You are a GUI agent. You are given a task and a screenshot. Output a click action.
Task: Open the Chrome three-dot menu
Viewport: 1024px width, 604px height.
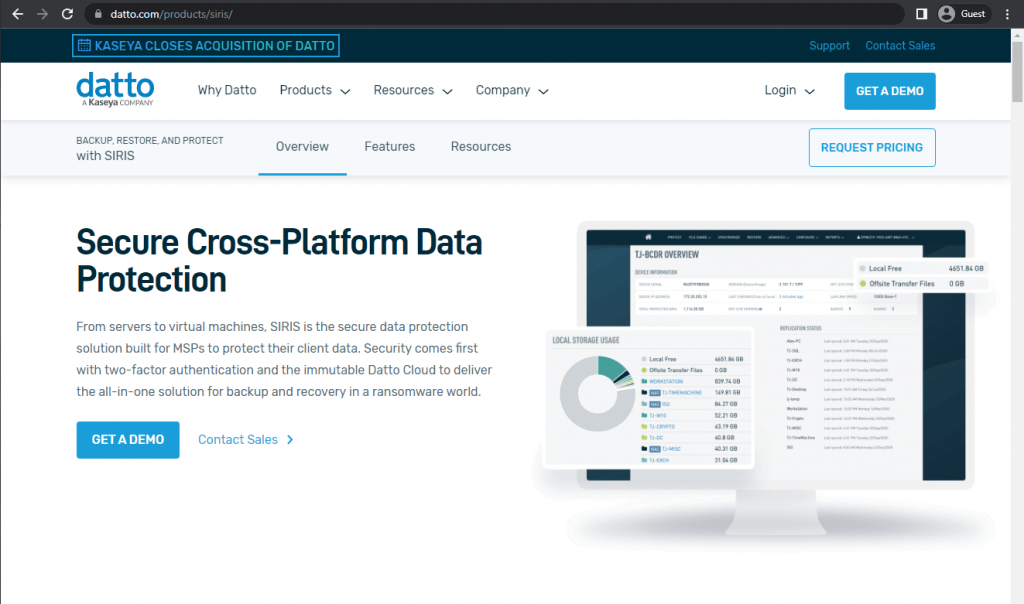pos(1007,14)
